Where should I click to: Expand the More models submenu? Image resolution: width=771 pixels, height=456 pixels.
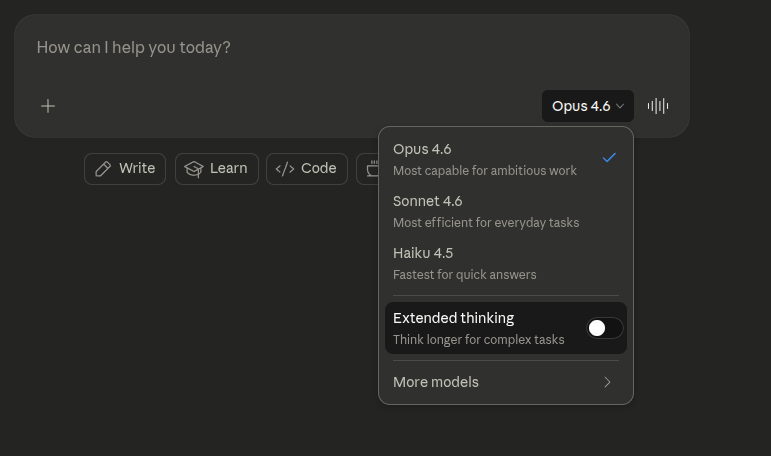click(x=436, y=382)
